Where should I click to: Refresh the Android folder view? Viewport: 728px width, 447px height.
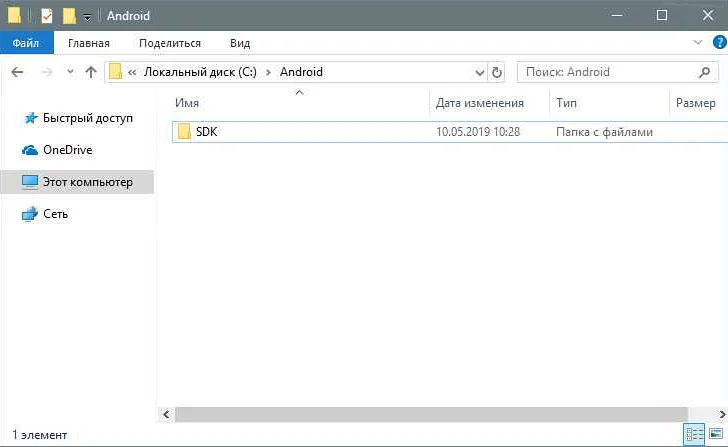(496, 72)
